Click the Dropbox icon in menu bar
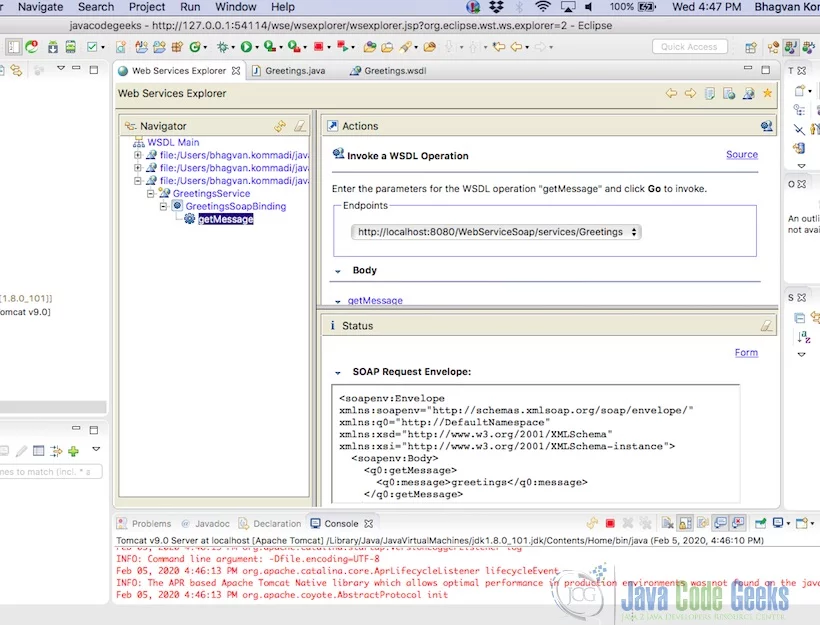This screenshot has height=625, width=820. [x=496, y=7]
